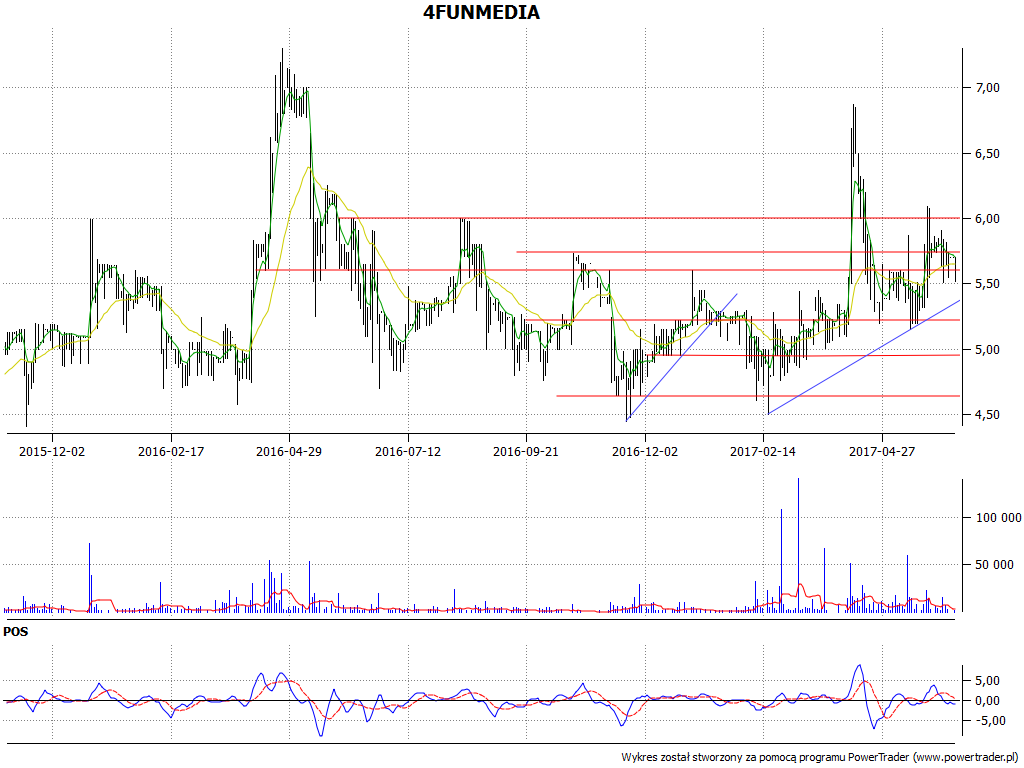Select the 50 000 volume axis label

[x=995, y=565]
